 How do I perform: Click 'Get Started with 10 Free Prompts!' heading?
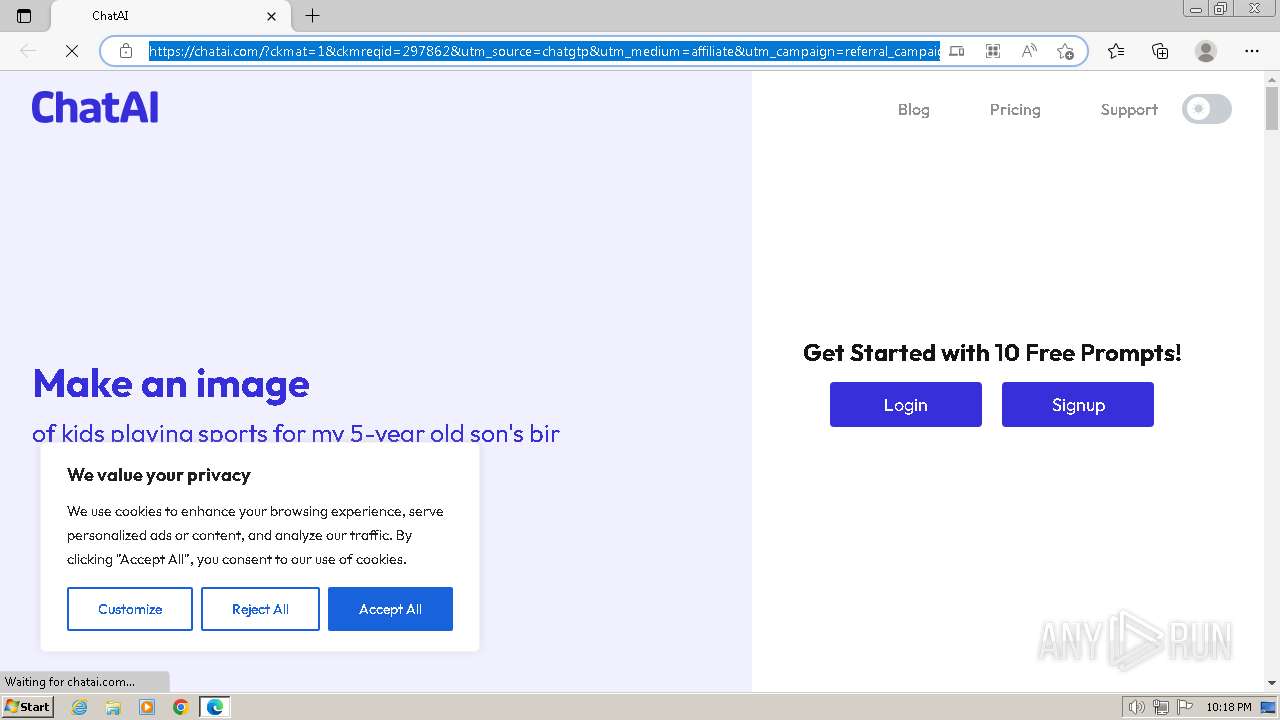pos(992,353)
